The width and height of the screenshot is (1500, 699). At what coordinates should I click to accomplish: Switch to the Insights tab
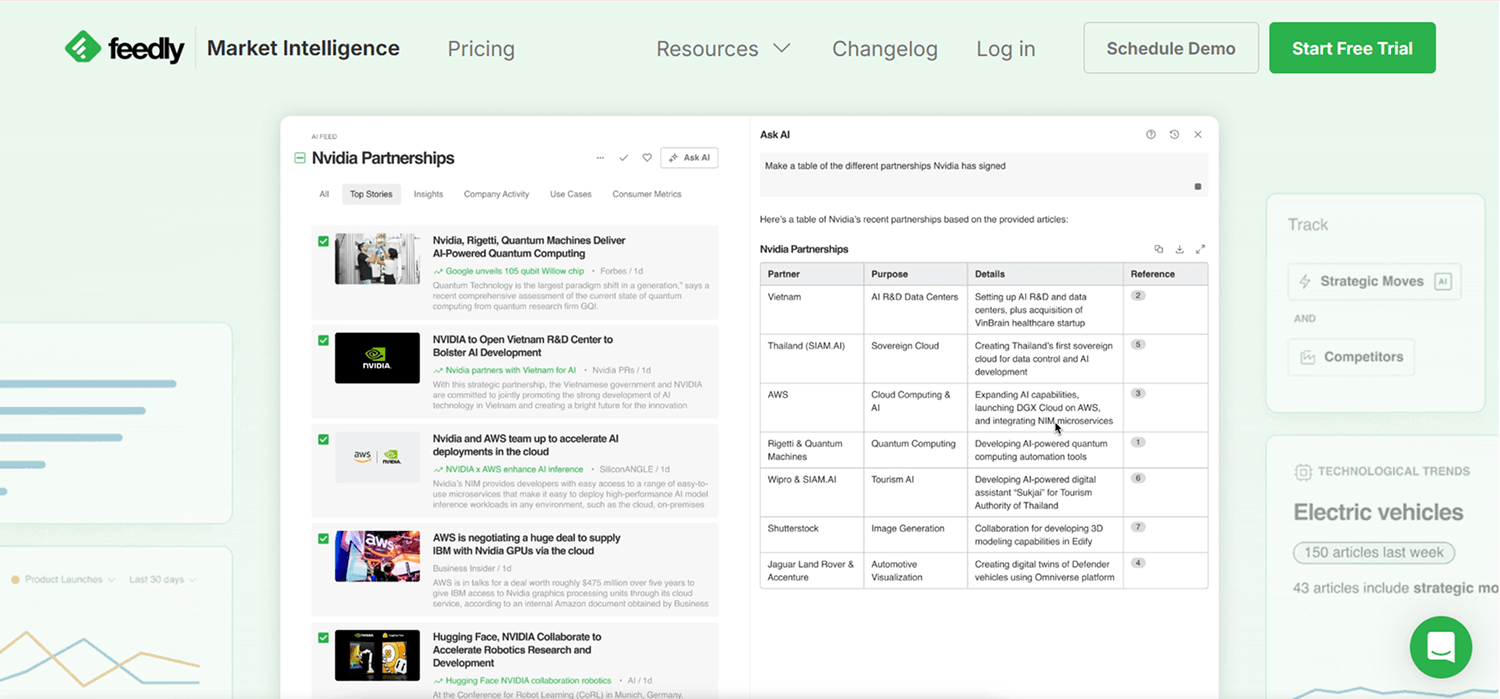coord(428,194)
